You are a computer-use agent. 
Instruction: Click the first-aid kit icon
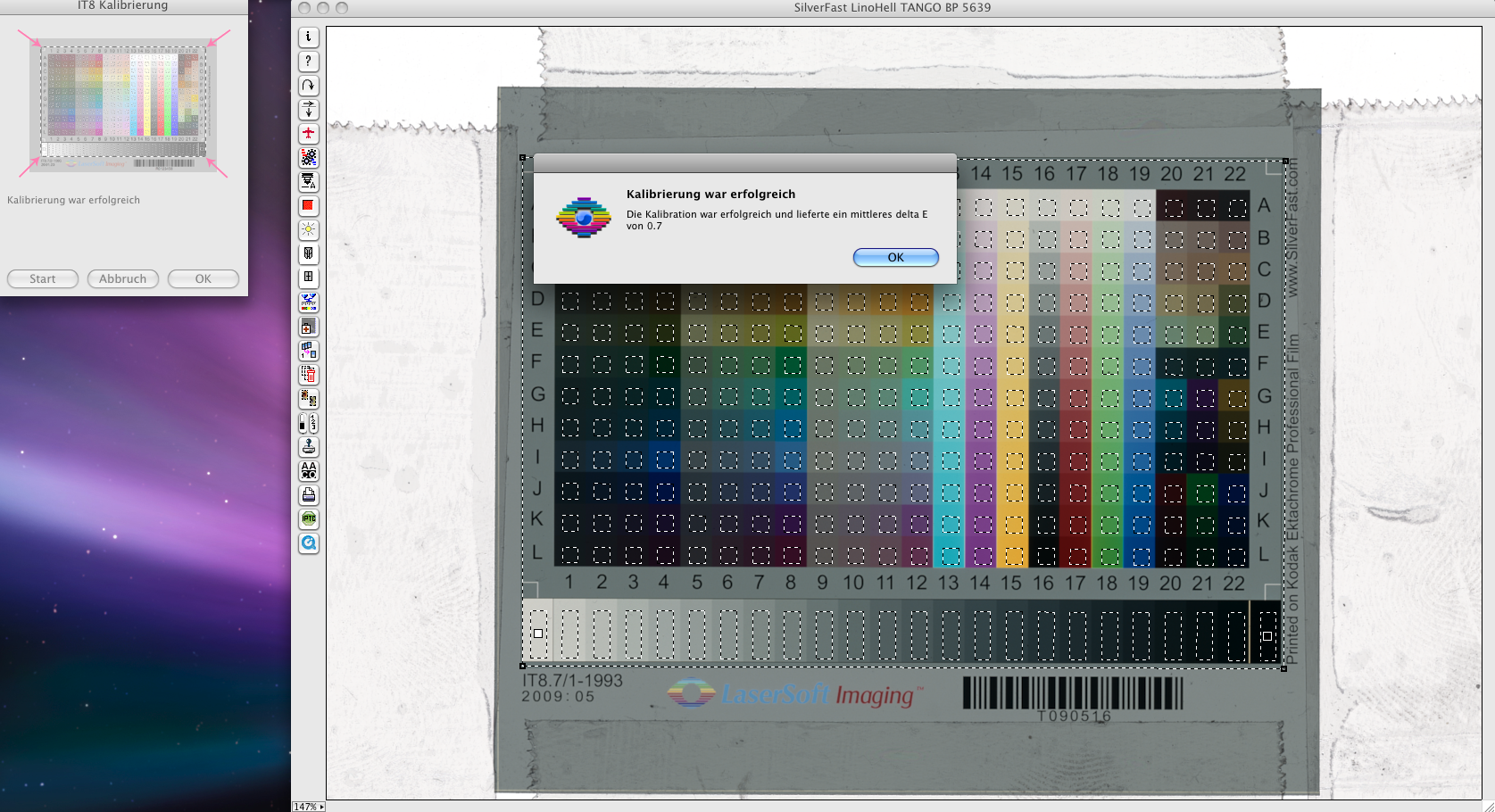(x=308, y=327)
